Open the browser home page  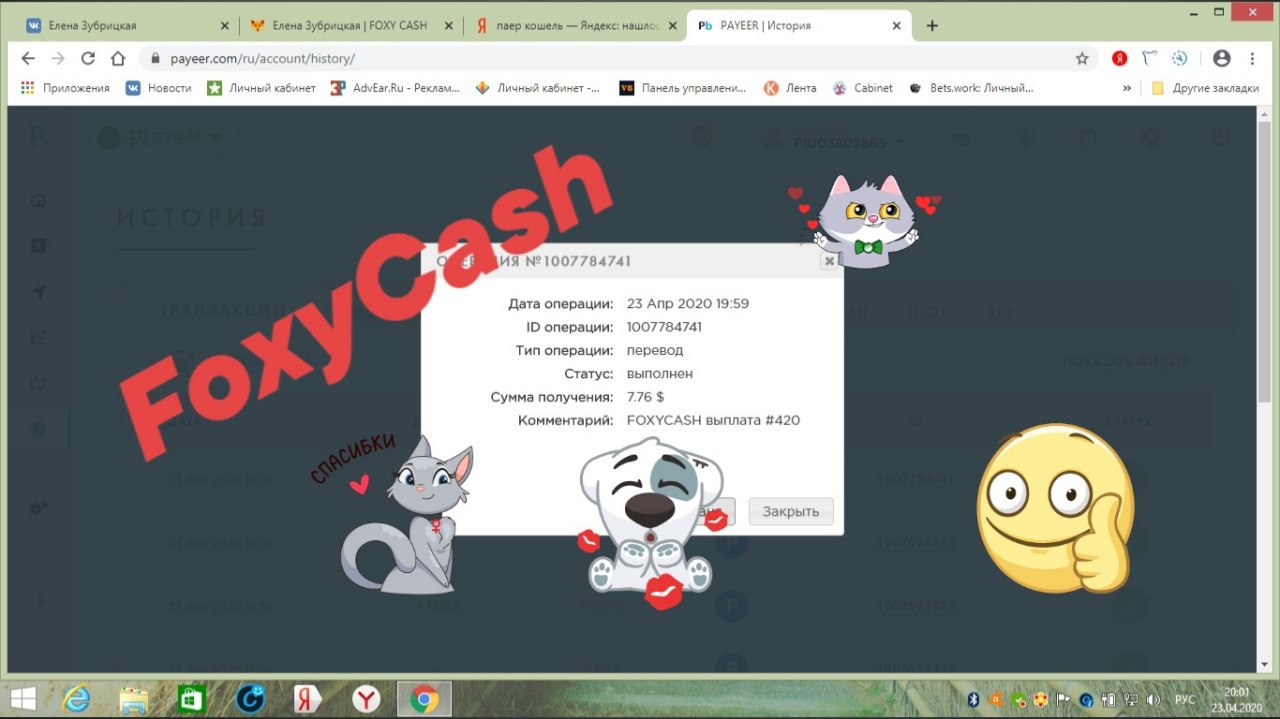118,59
